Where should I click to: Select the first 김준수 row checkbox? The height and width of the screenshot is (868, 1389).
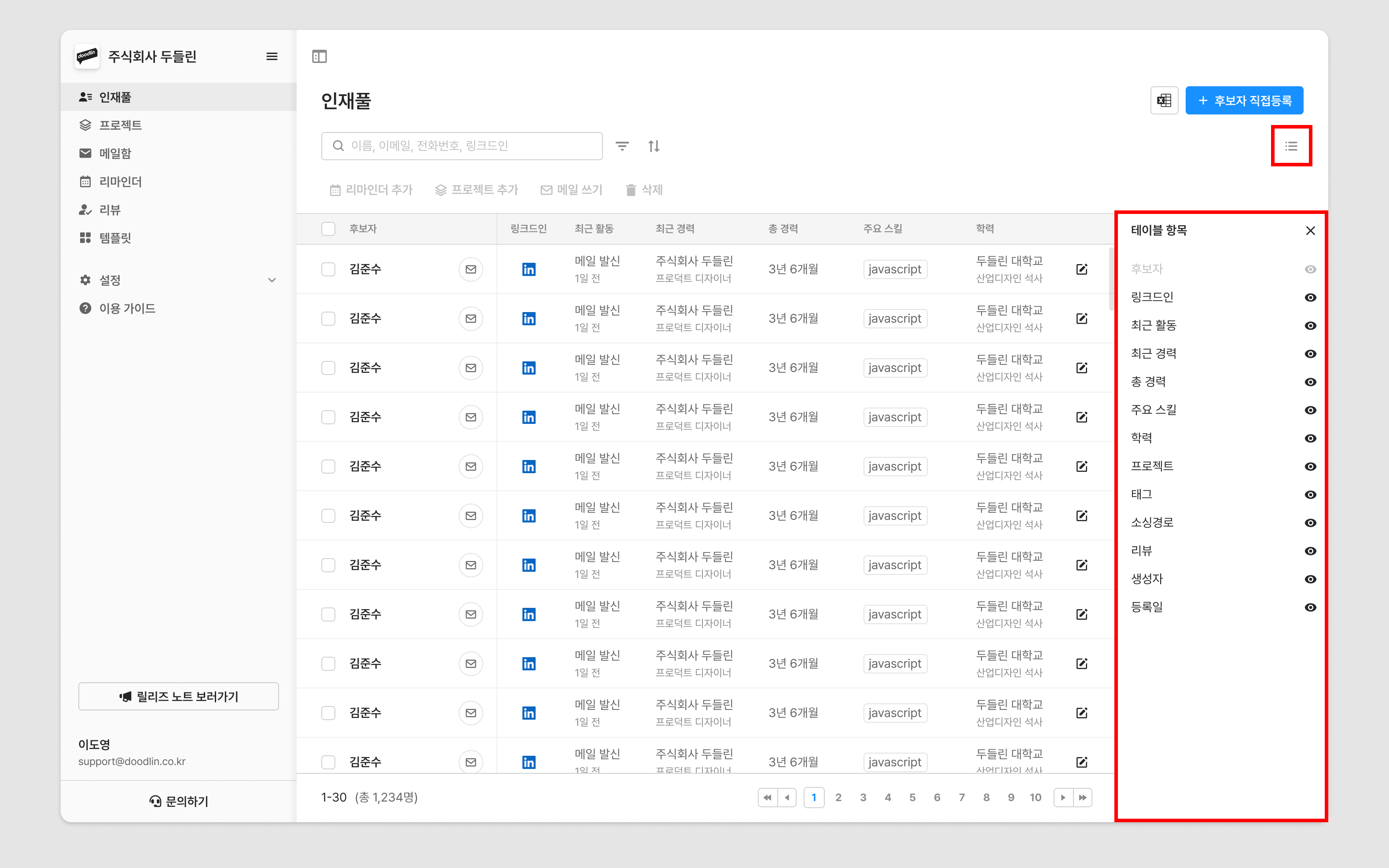pos(328,269)
